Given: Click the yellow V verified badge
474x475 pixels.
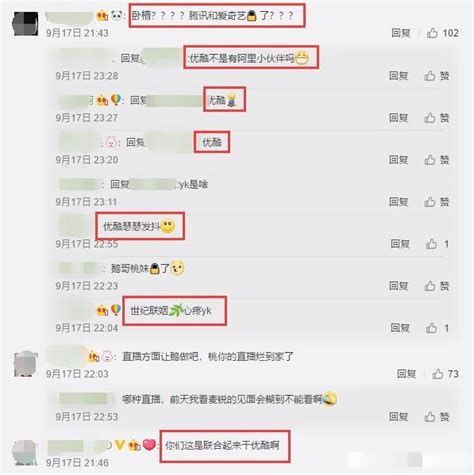Looking at the screenshot, I should pos(120,444).
